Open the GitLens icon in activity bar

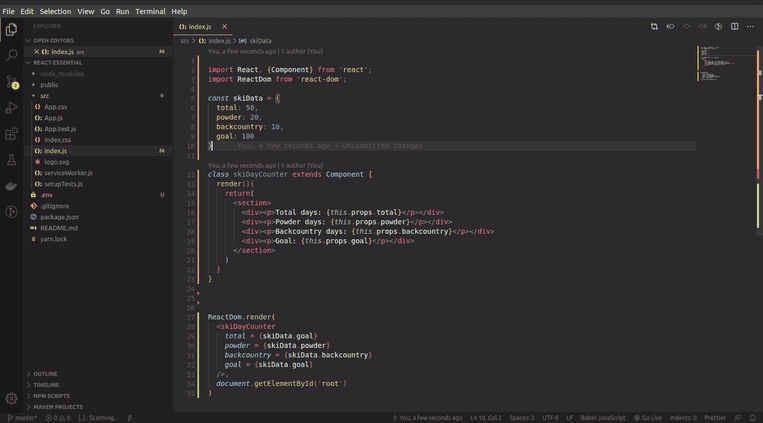point(11,212)
